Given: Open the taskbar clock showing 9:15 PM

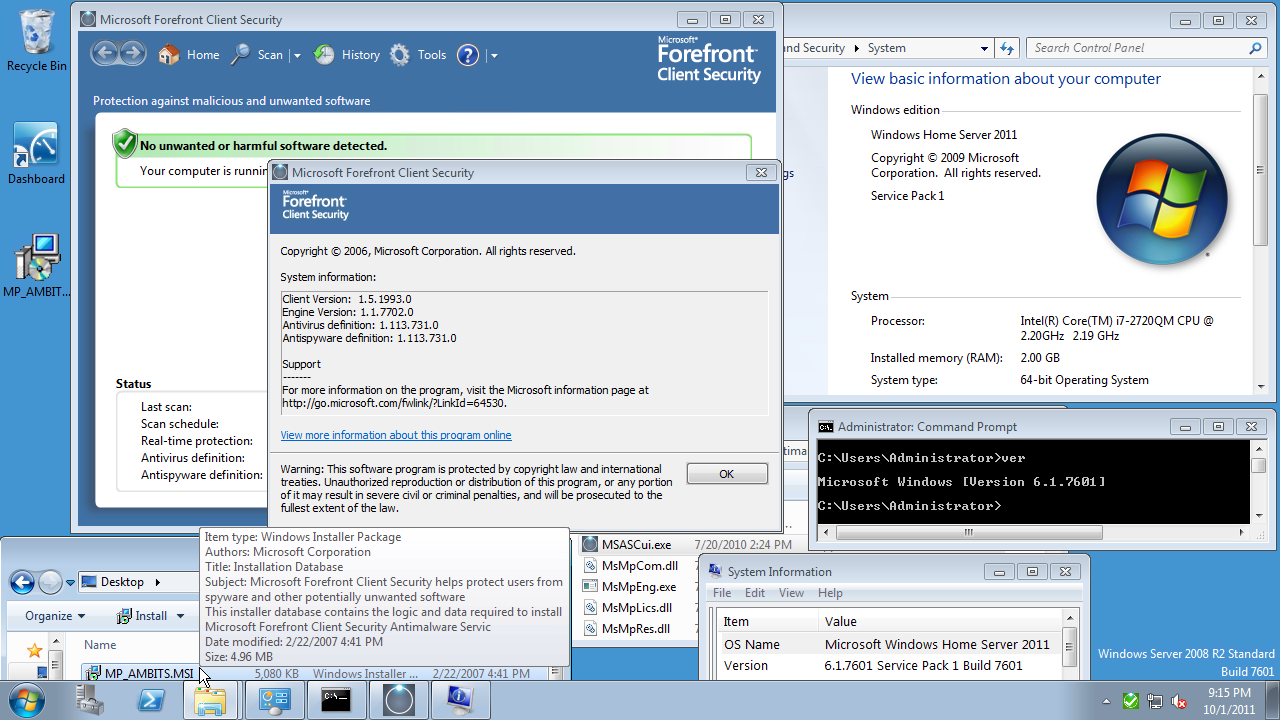Looking at the screenshot, I should click(x=1229, y=700).
